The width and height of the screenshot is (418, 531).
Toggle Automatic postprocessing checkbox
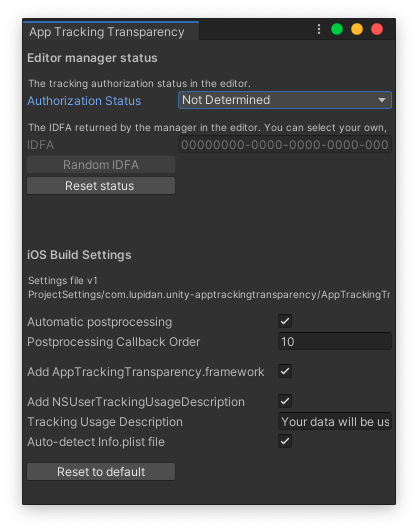tap(285, 321)
